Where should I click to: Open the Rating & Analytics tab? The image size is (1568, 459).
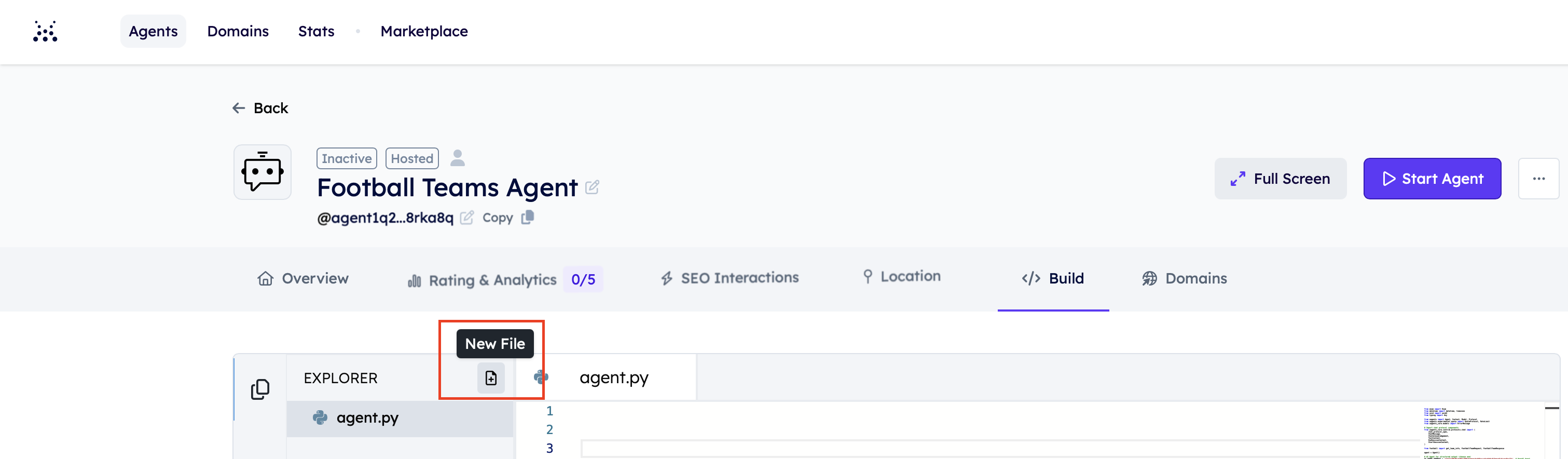[x=483, y=279]
